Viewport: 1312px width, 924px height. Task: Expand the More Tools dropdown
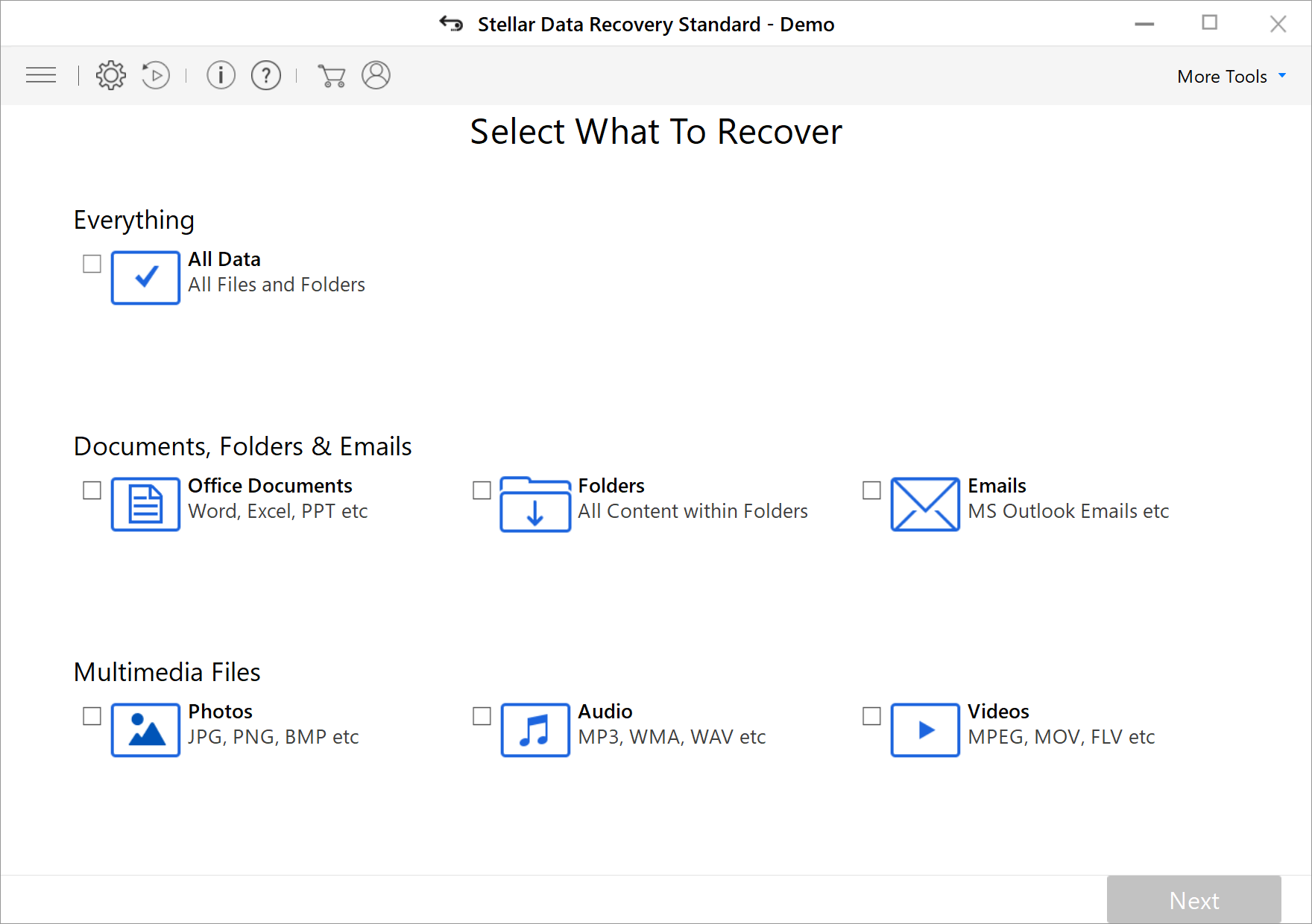tap(1231, 76)
